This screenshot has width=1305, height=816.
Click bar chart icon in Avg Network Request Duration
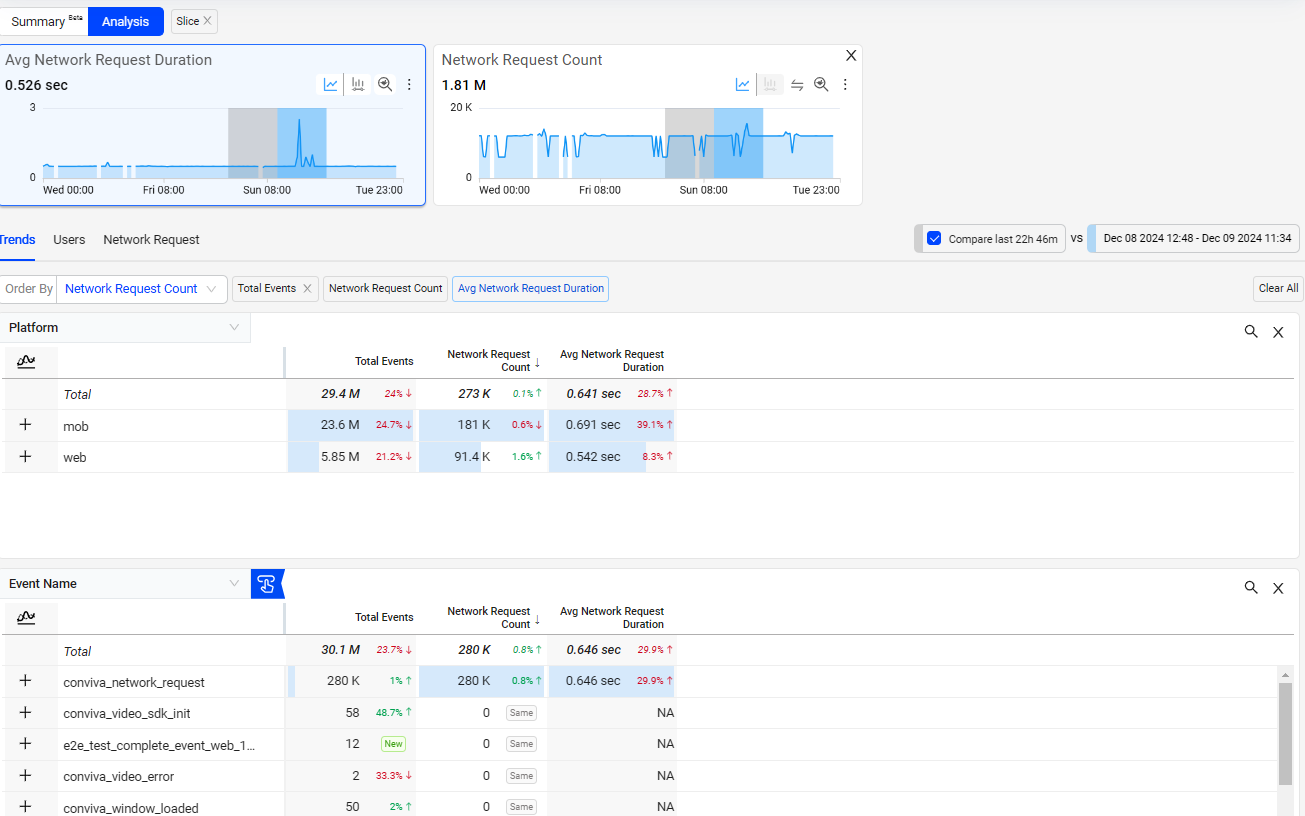(x=358, y=85)
